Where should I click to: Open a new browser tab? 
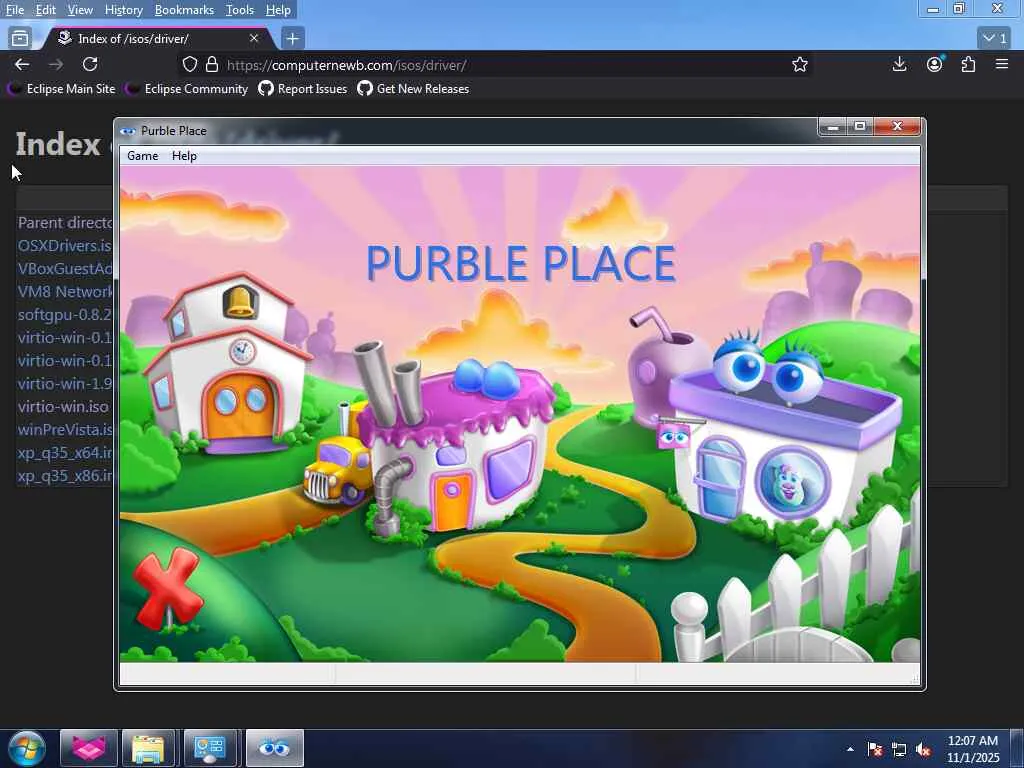(293, 39)
